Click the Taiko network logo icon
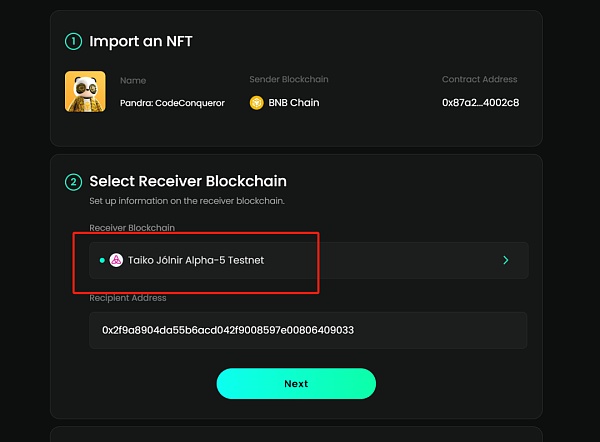Screen dimensions: 600x442 click(x=116, y=260)
